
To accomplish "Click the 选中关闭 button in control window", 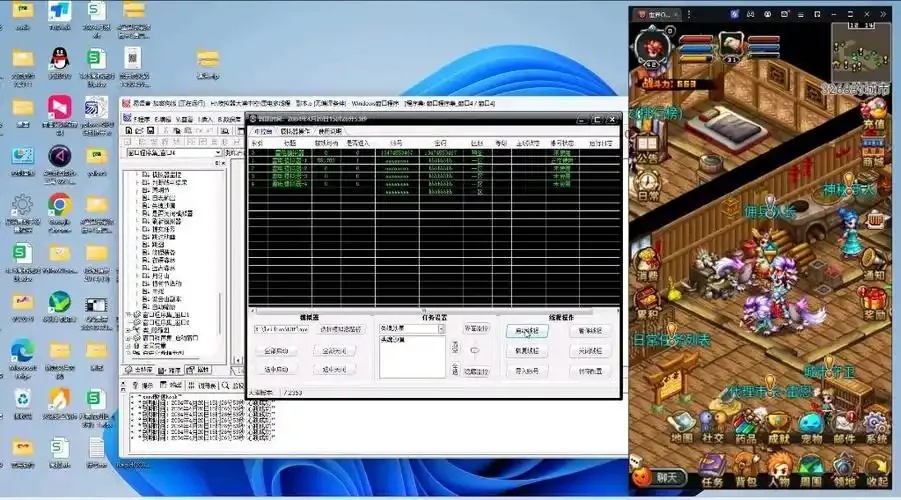I will (334, 370).
